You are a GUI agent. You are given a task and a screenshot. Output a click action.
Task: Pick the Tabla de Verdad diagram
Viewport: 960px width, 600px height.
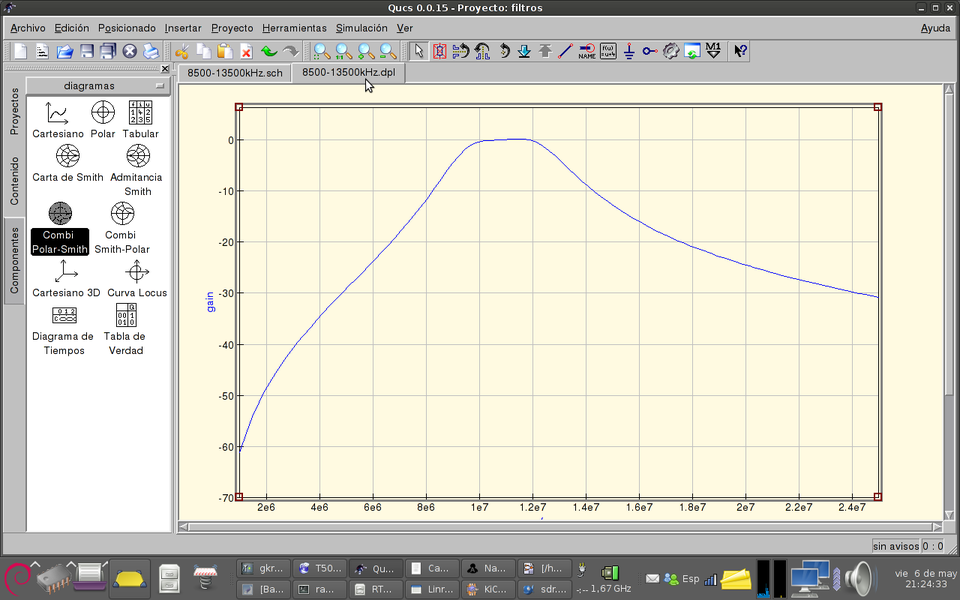tap(126, 329)
